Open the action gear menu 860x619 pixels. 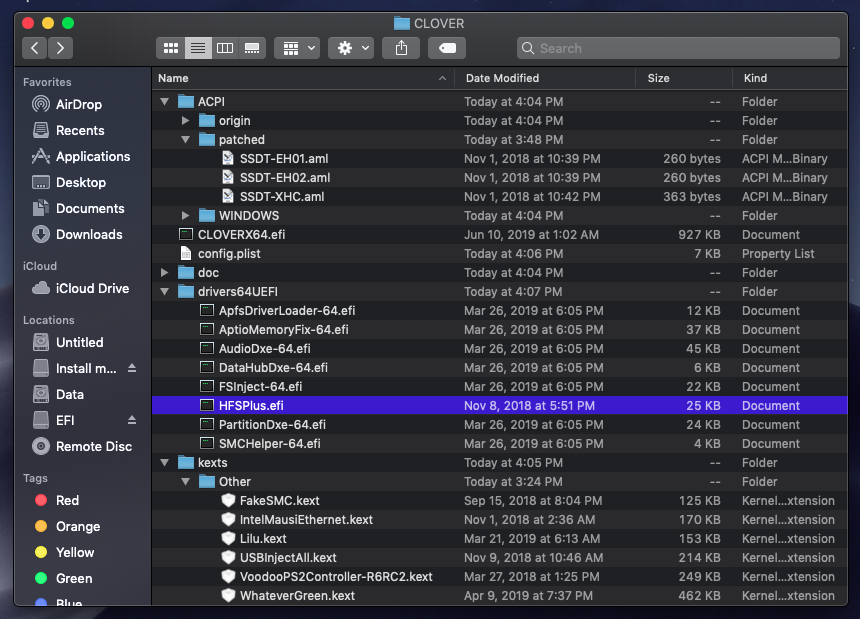click(352, 48)
